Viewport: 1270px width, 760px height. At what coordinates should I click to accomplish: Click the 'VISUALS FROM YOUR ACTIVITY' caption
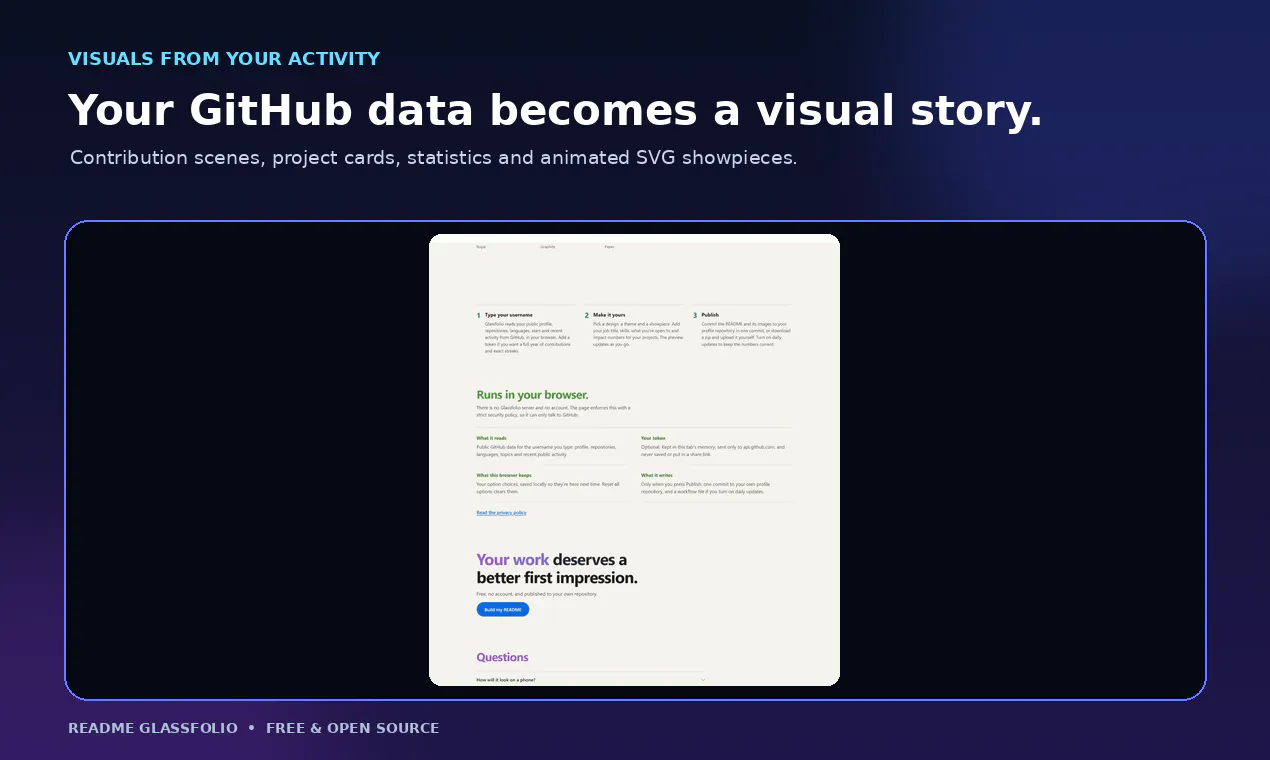tap(224, 59)
